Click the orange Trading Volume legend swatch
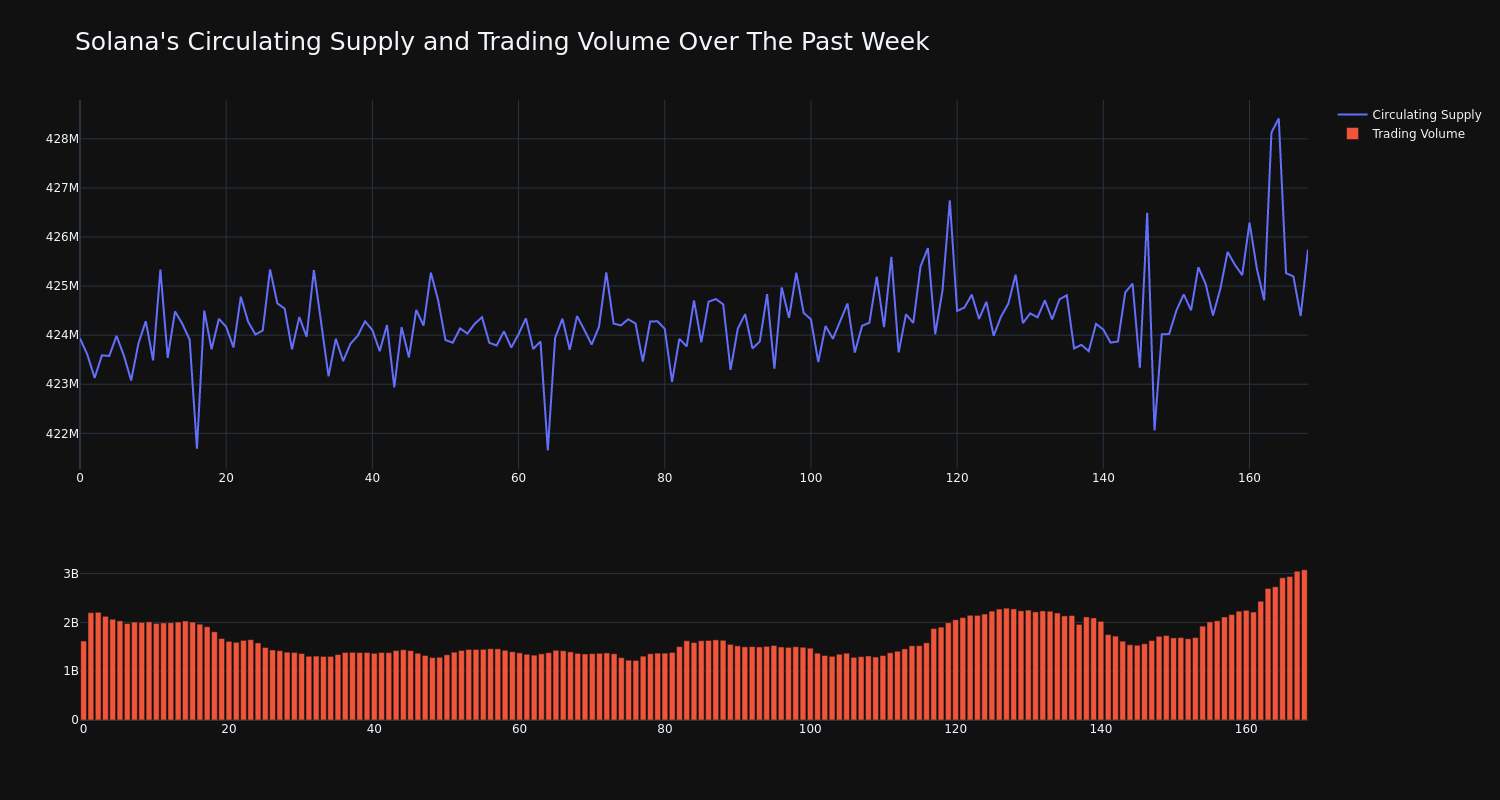 (x=1352, y=134)
